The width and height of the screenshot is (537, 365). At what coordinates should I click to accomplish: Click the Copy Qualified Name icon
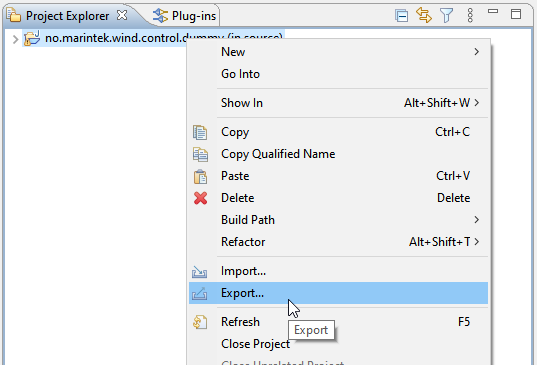point(200,154)
